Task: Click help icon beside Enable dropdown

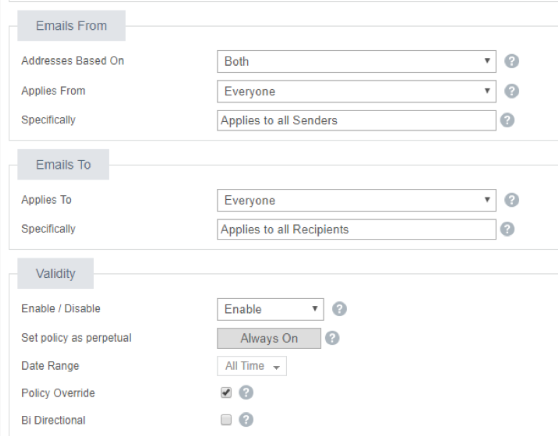Action: tap(339, 309)
